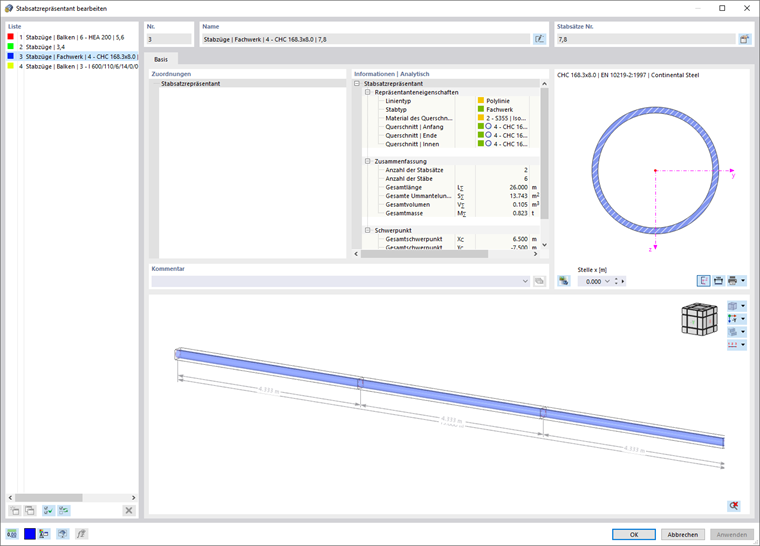This screenshot has height=546, width=760.
Task: Click the Stelle x spinner arrows
Action: (616, 281)
